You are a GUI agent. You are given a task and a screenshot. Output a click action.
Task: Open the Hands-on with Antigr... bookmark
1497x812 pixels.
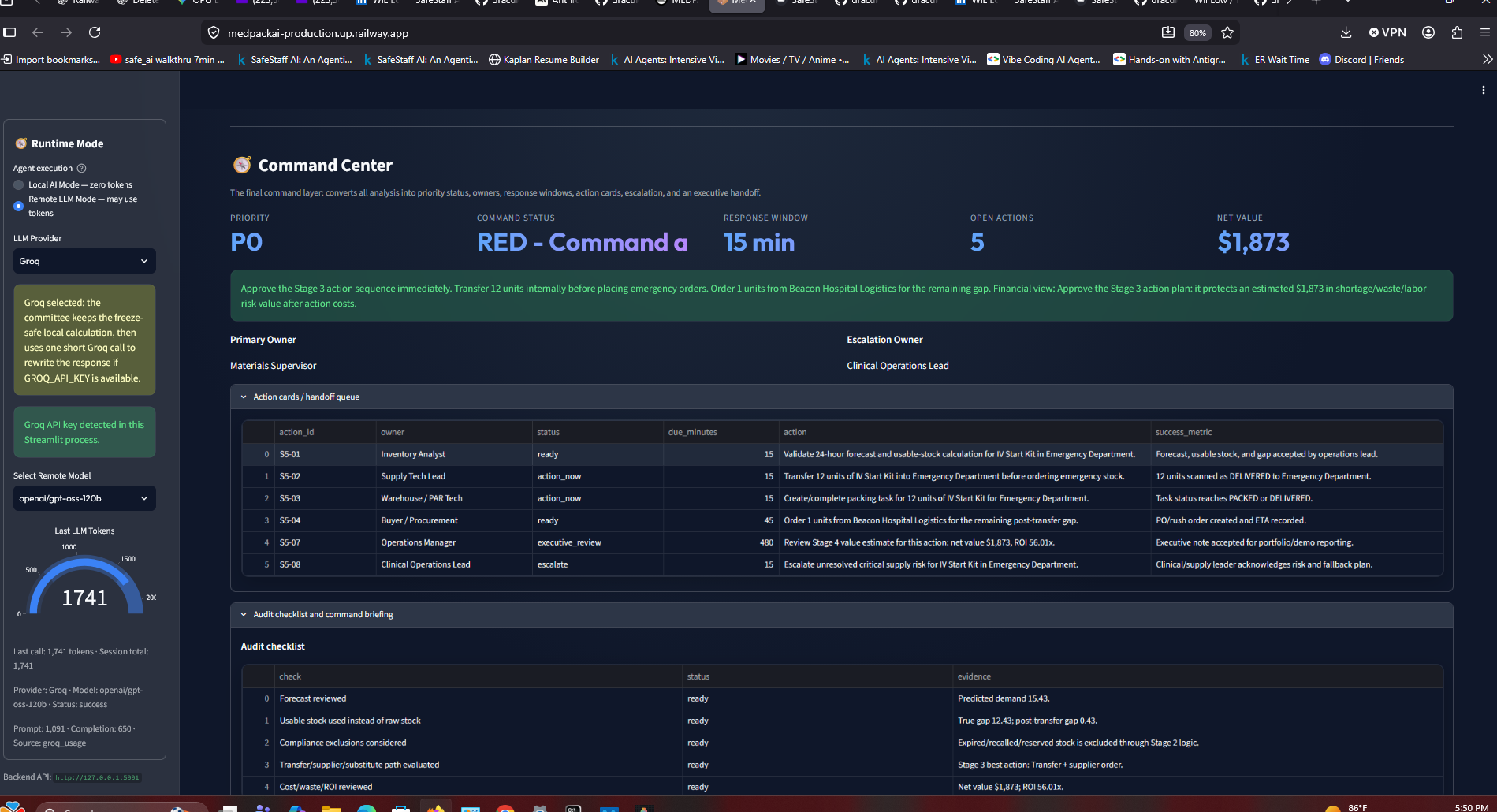(1169, 59)
